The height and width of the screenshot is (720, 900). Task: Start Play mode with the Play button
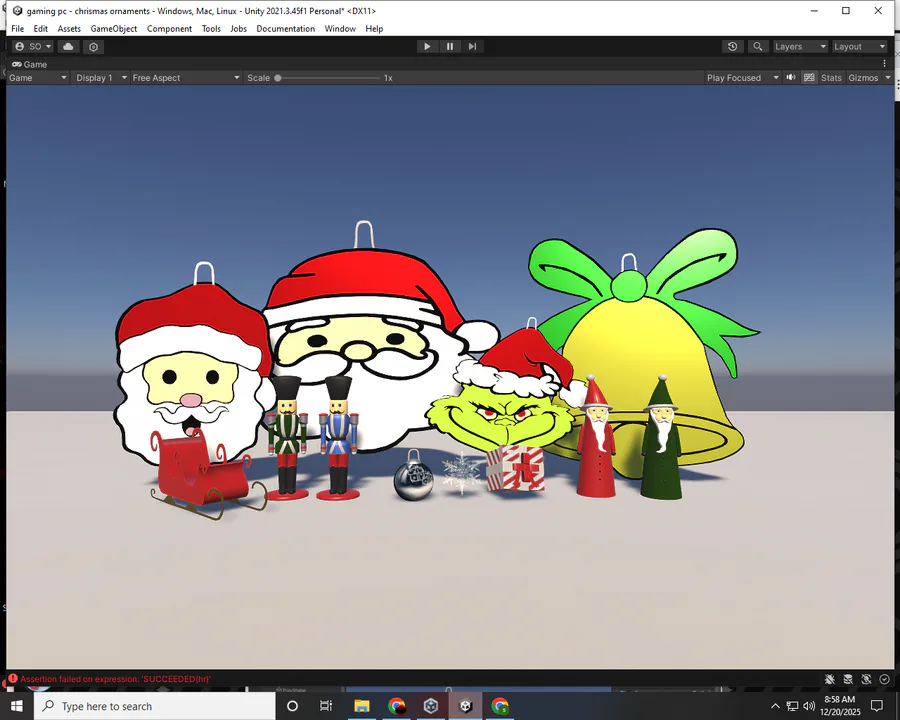point(427,47)
